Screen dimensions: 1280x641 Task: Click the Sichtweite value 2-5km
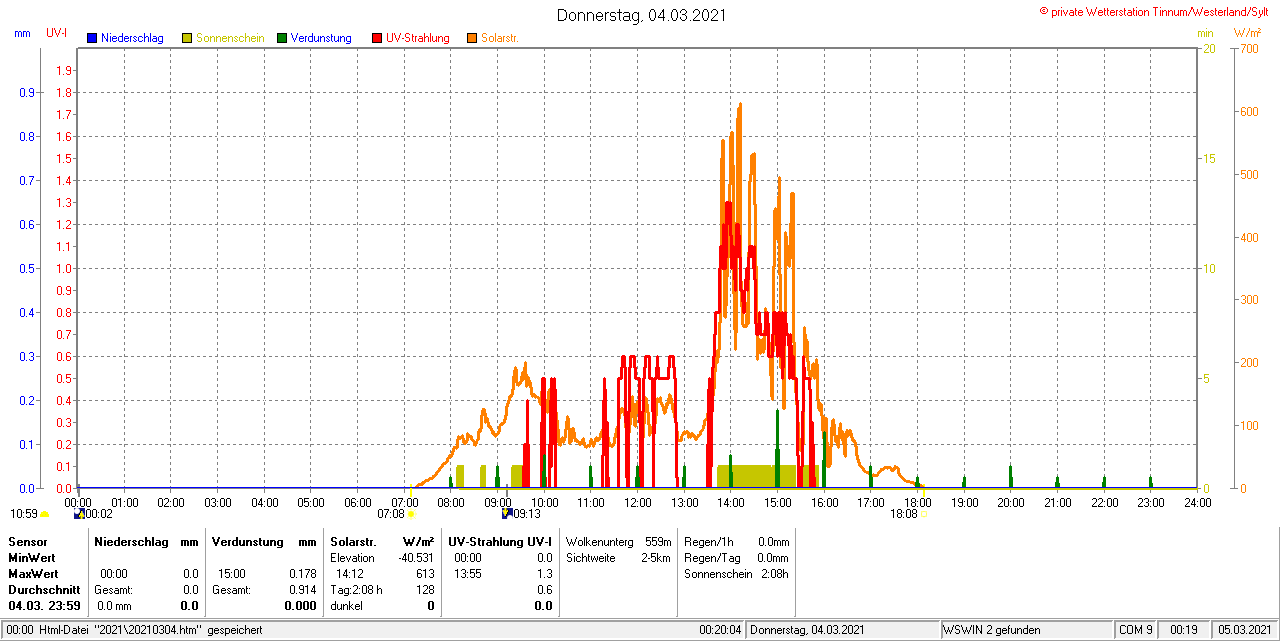click(656, 557)
